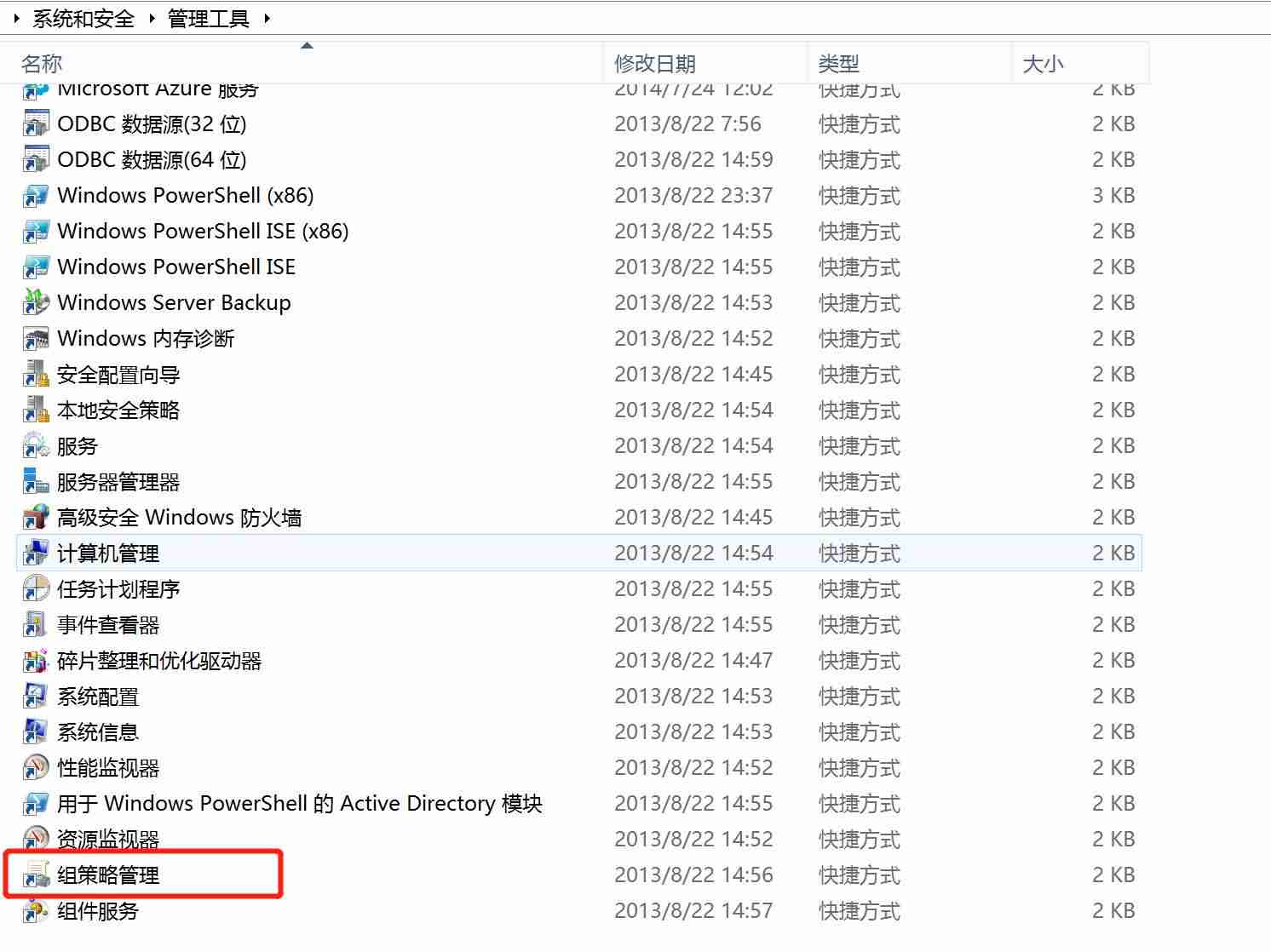Screen dimensions: 1271x952
Task: Select the 碎片整理和优化驱动器 icon
Action: pos(36,661)
